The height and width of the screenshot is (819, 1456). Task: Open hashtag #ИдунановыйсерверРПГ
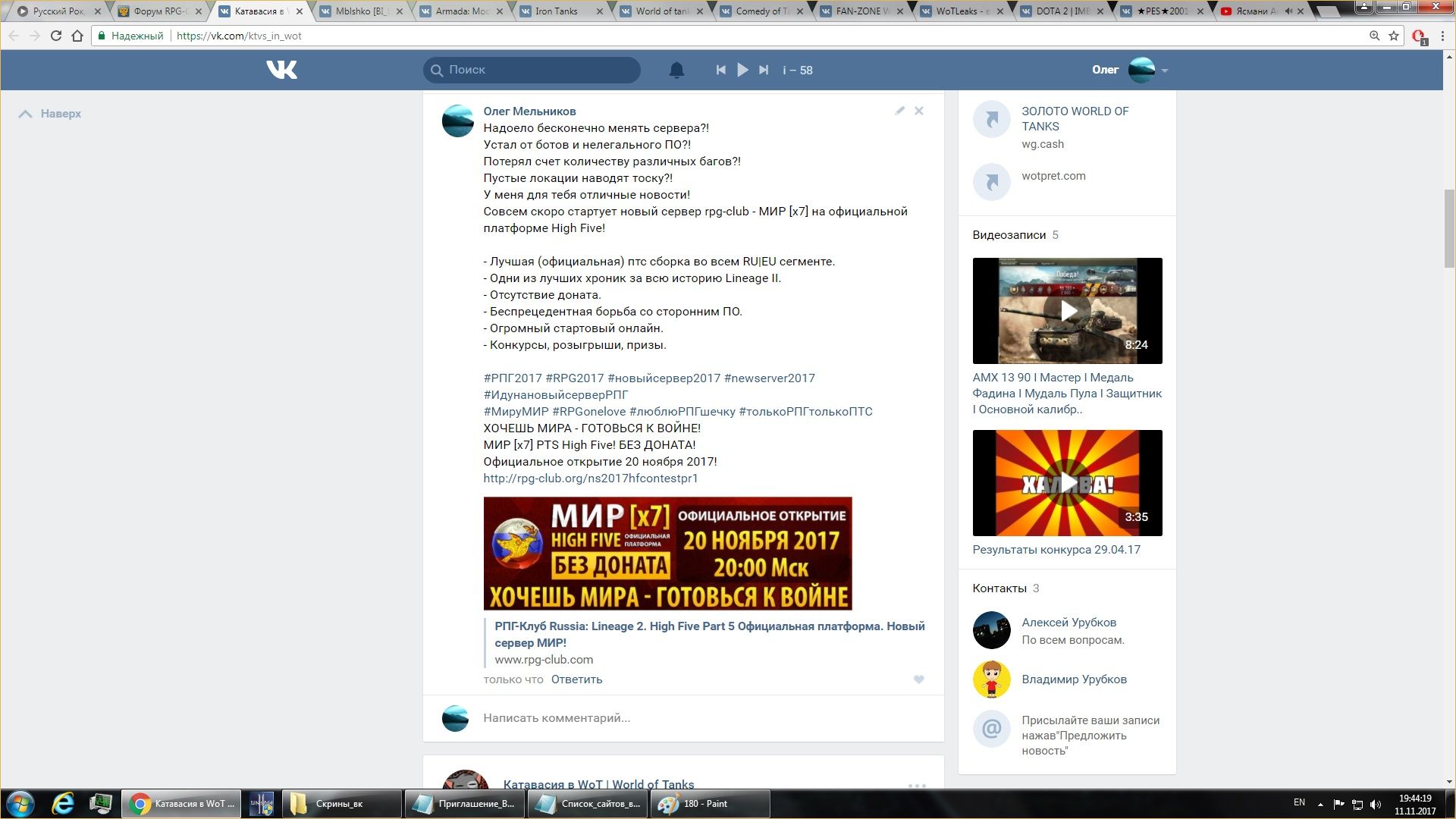coord(556,395)
